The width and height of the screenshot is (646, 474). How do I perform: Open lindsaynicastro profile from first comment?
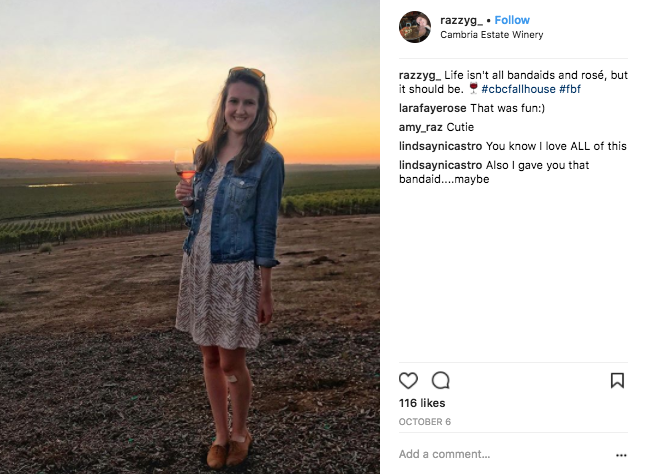point(440,146)
